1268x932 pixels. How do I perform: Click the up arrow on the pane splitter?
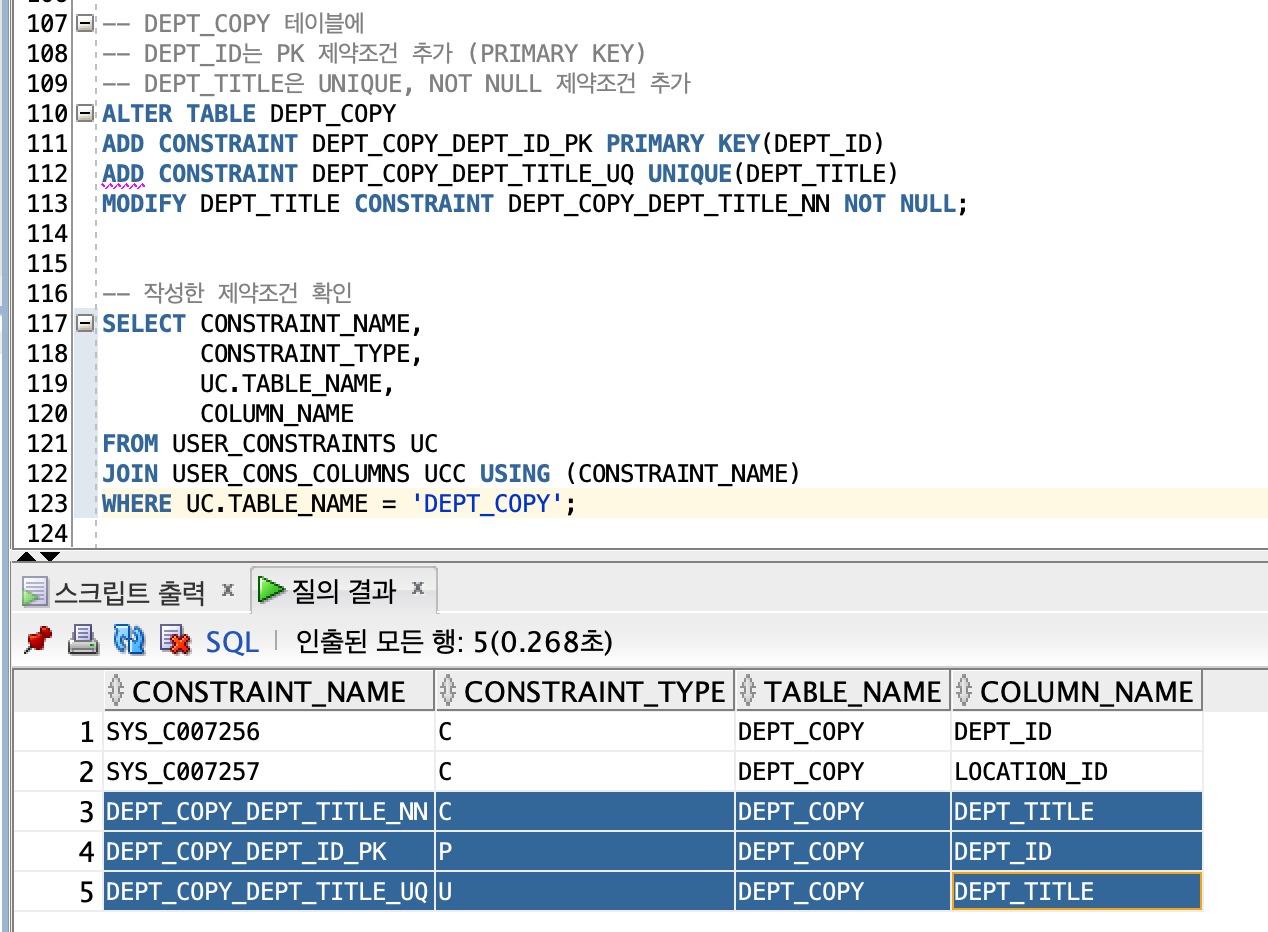point(27,555)
